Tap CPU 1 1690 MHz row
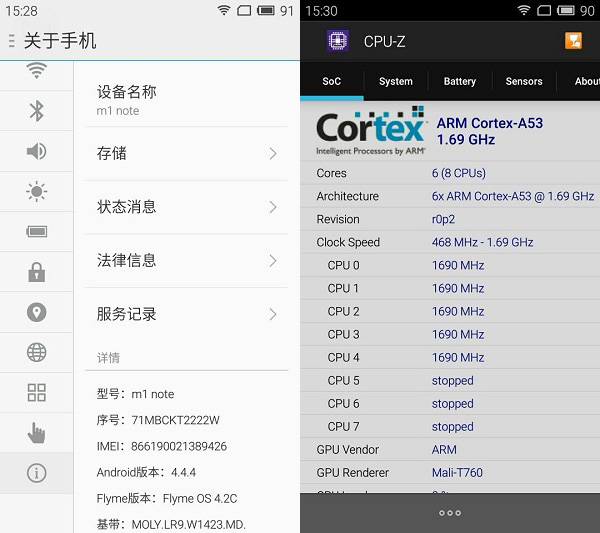 (450, 288)
